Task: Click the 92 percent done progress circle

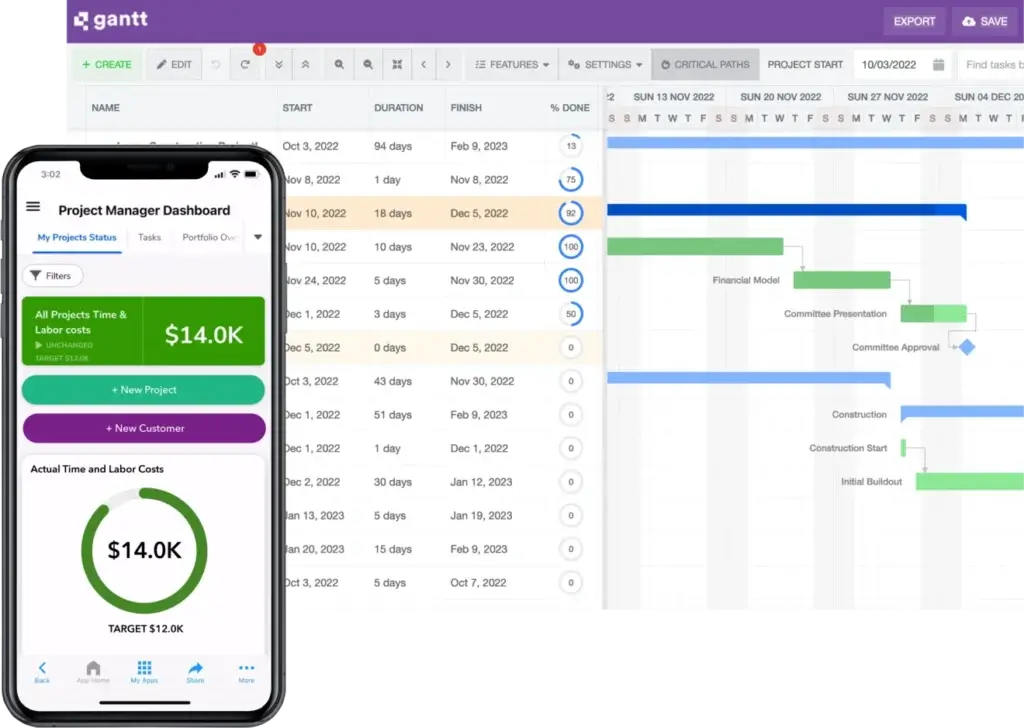Action: (570, 213)
